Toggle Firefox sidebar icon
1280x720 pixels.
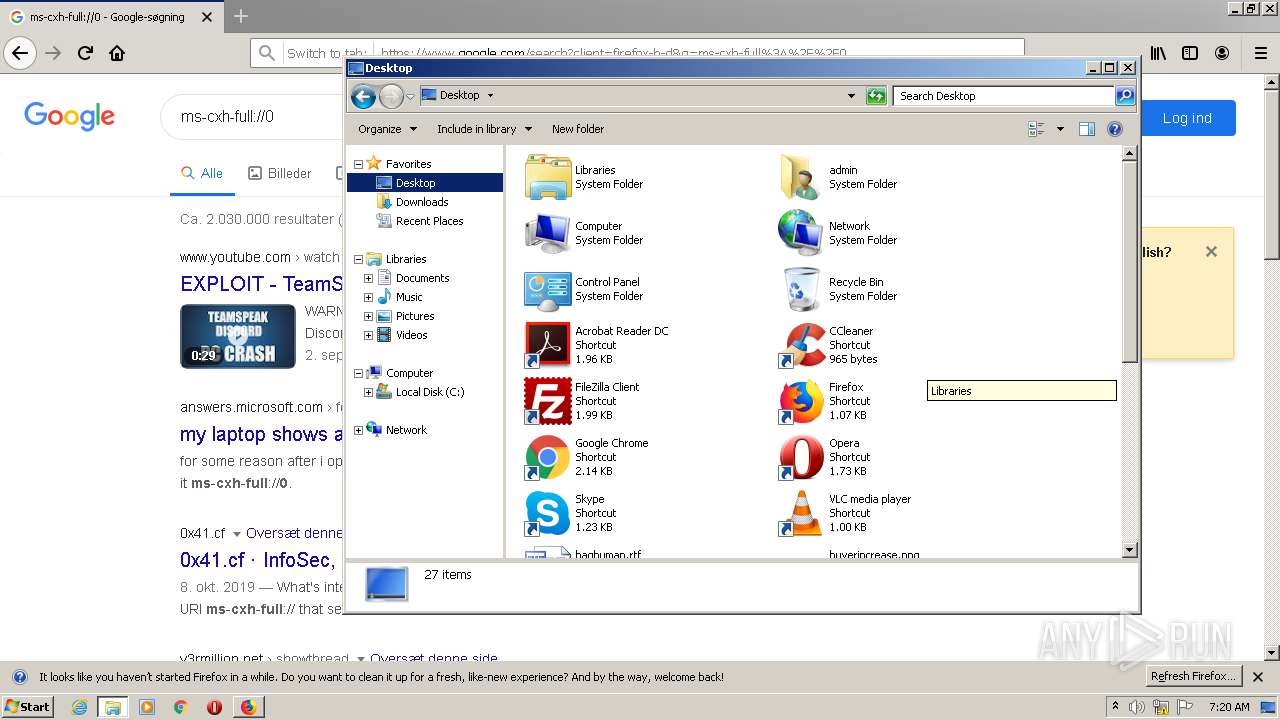(1190, 53)
